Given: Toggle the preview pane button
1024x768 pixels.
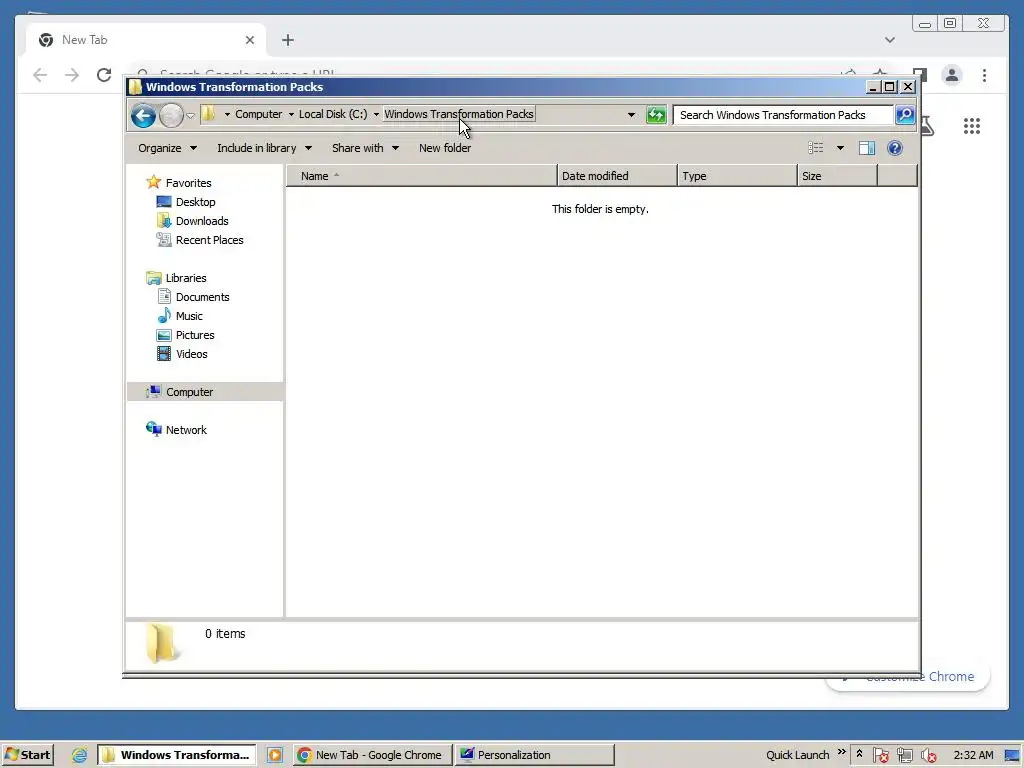Looking at the screenshot, I should (x=867, y=148).
